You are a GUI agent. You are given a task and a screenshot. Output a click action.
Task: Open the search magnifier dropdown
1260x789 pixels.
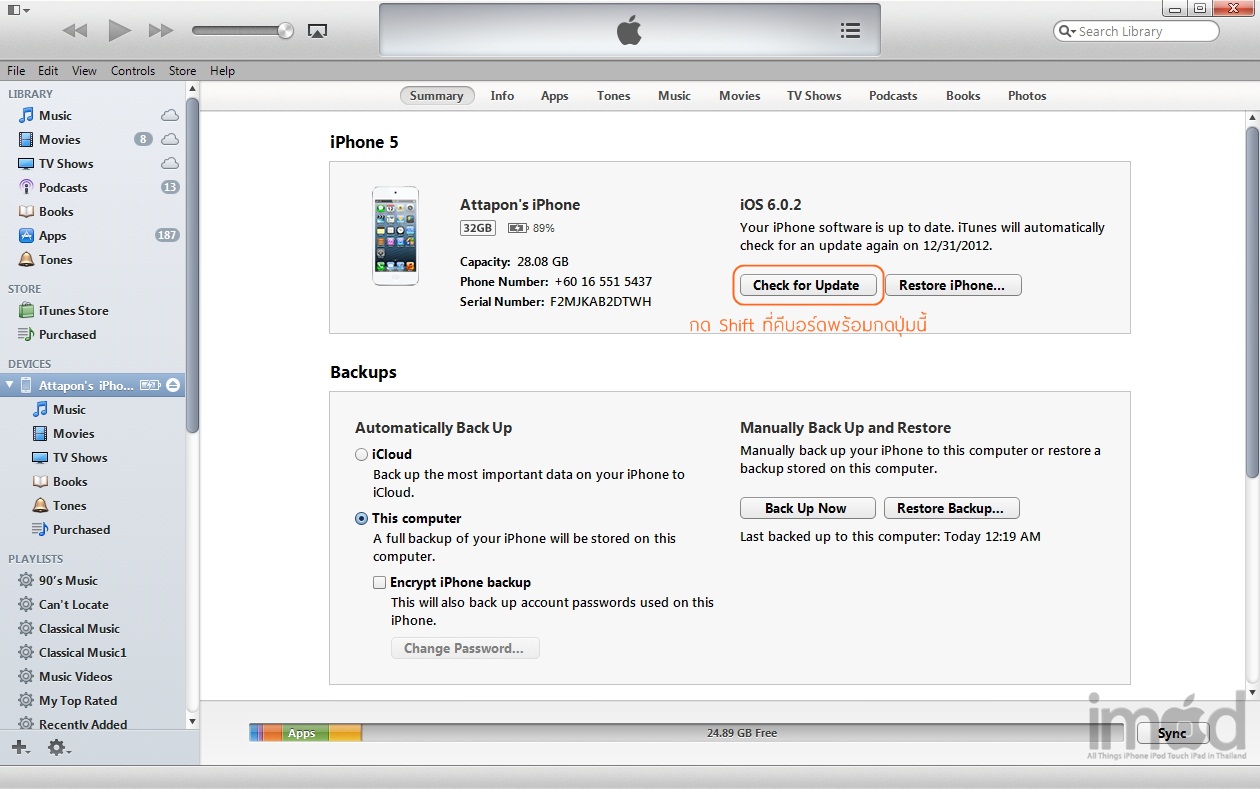(x=1066, y=31)
